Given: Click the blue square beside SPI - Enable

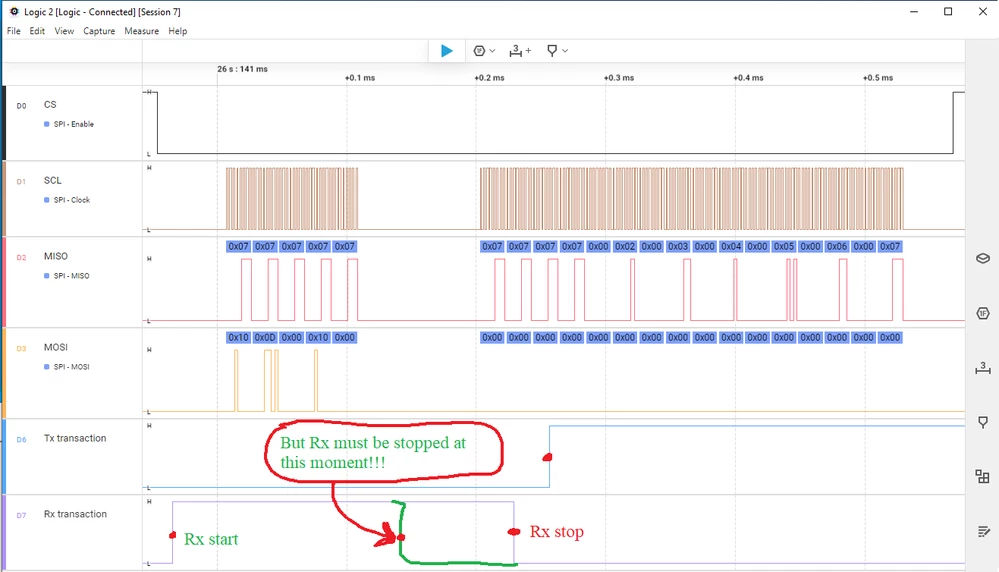Looking at the screenshot, I should click(47, 124).
